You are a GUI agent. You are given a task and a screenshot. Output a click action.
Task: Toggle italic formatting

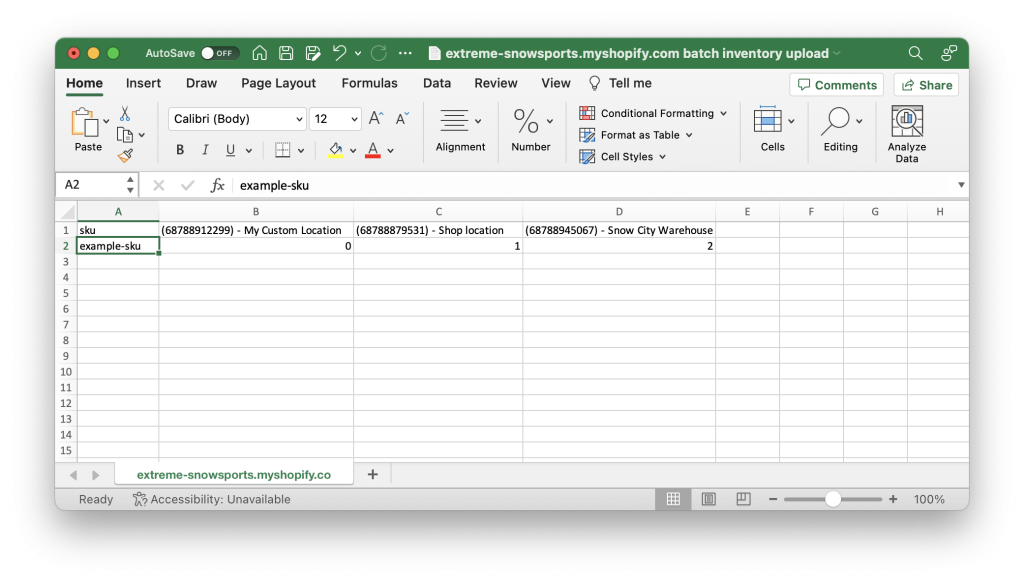click(204, 149)
